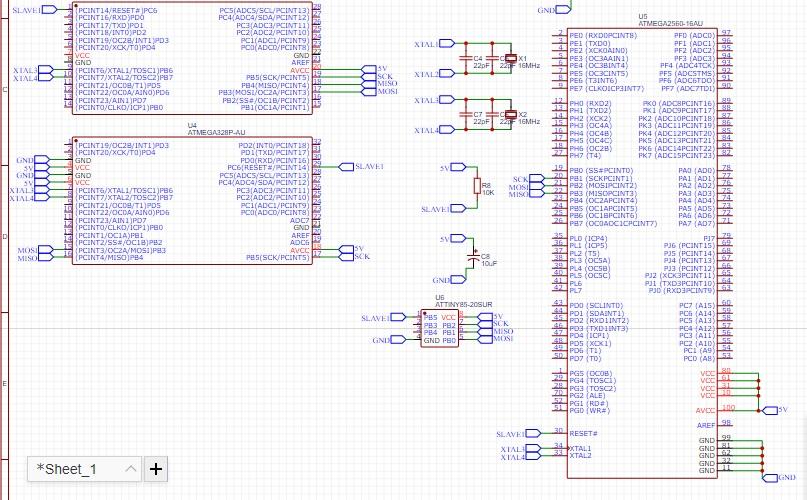The image size is (807, 500).
Task: Click pin text PJ7 on U5
Action: pyautogui.click(x=709, y=238)
